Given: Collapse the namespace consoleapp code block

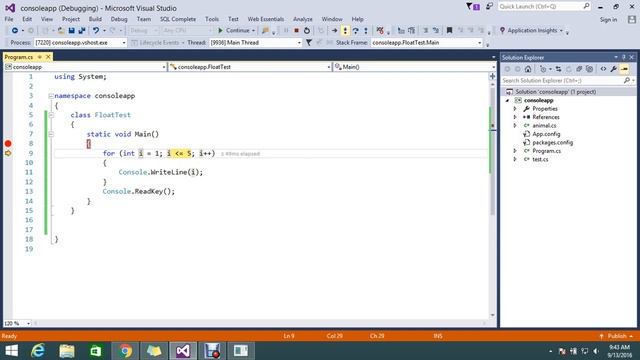Looking at the screenshot, I should pos(51,96).
